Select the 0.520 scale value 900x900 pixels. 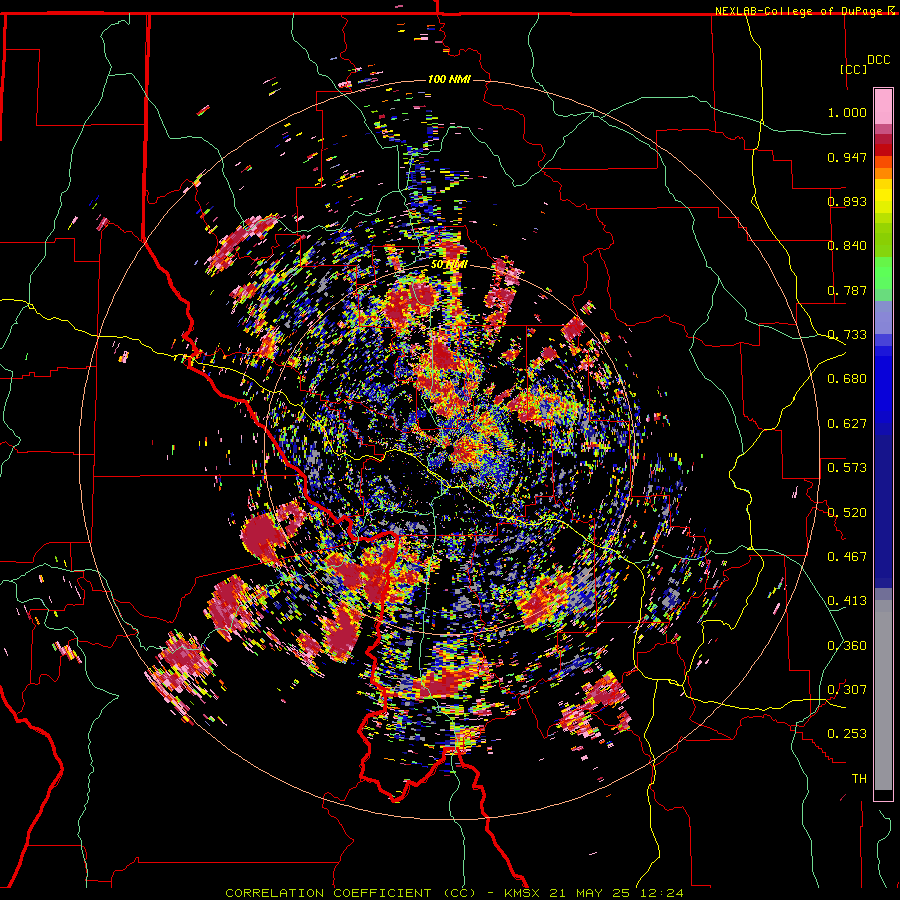847,512
